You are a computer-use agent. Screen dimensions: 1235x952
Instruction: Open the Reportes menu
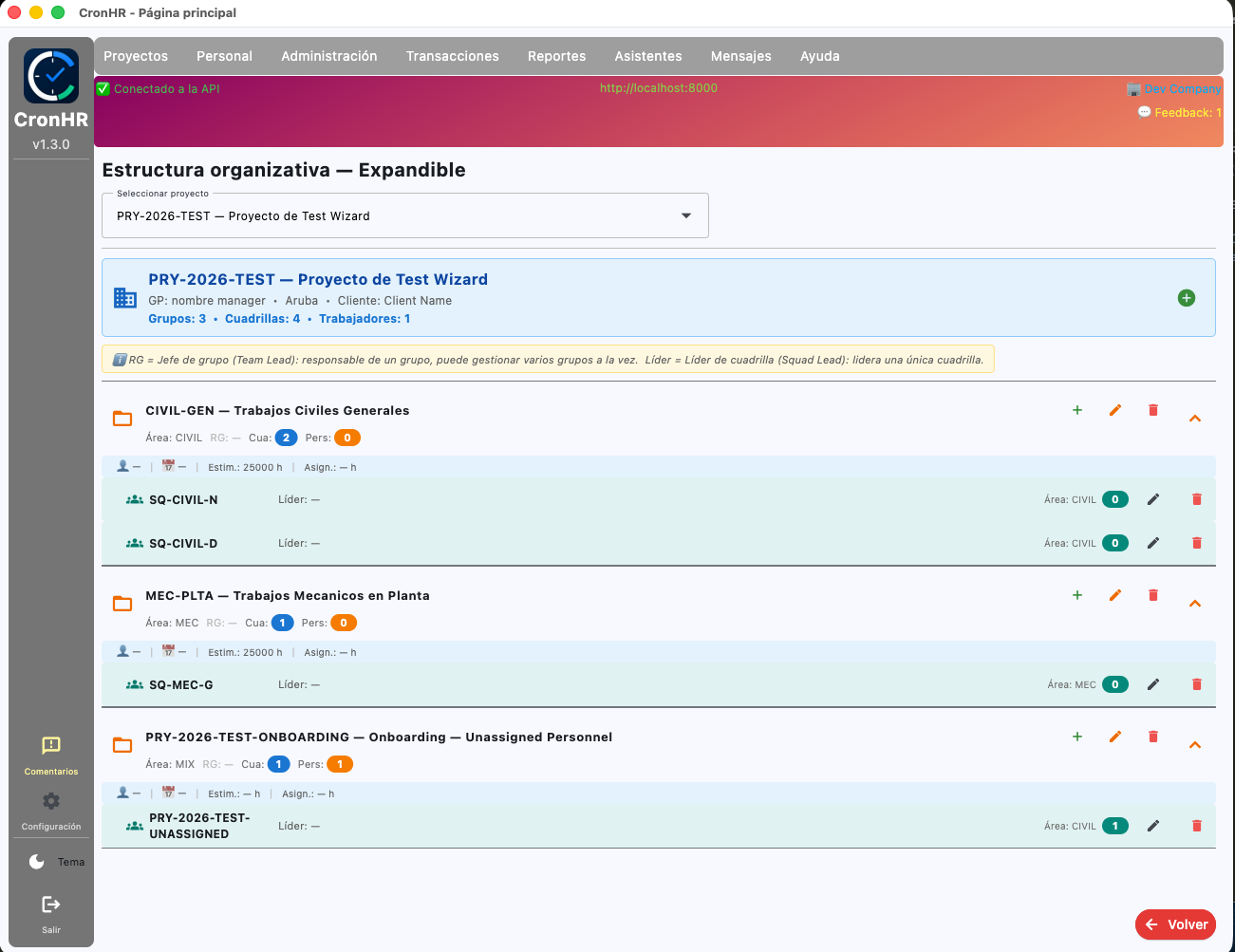click(x=557, y=56)
